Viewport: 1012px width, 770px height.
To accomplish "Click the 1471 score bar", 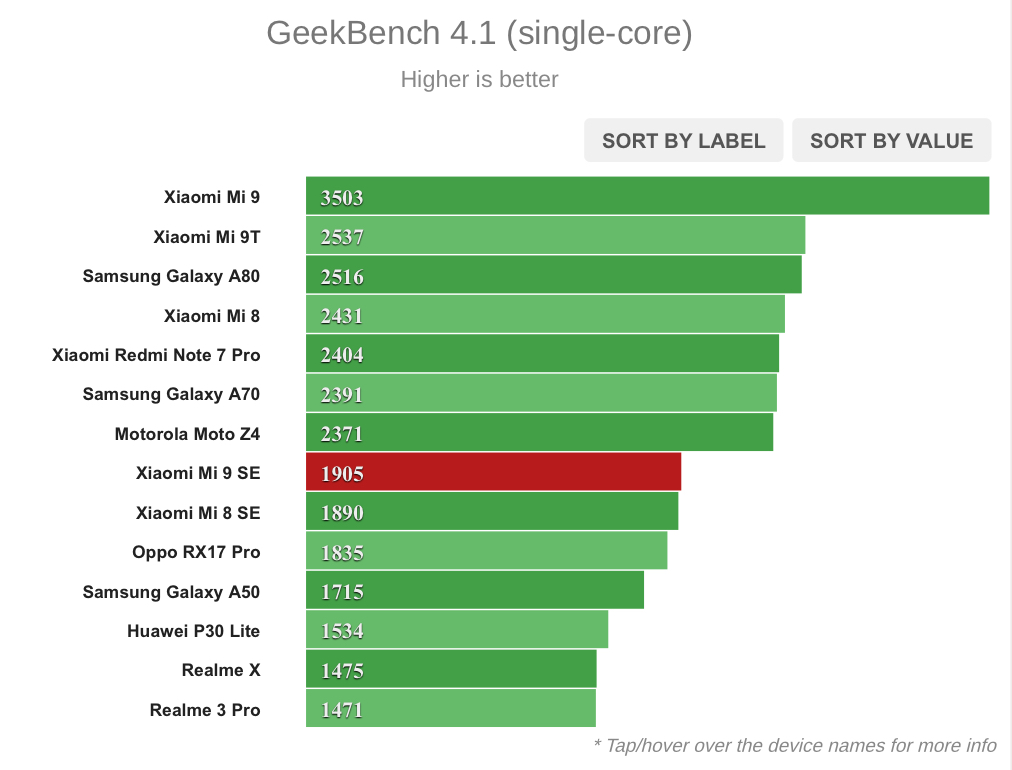I will click(450, 709).
